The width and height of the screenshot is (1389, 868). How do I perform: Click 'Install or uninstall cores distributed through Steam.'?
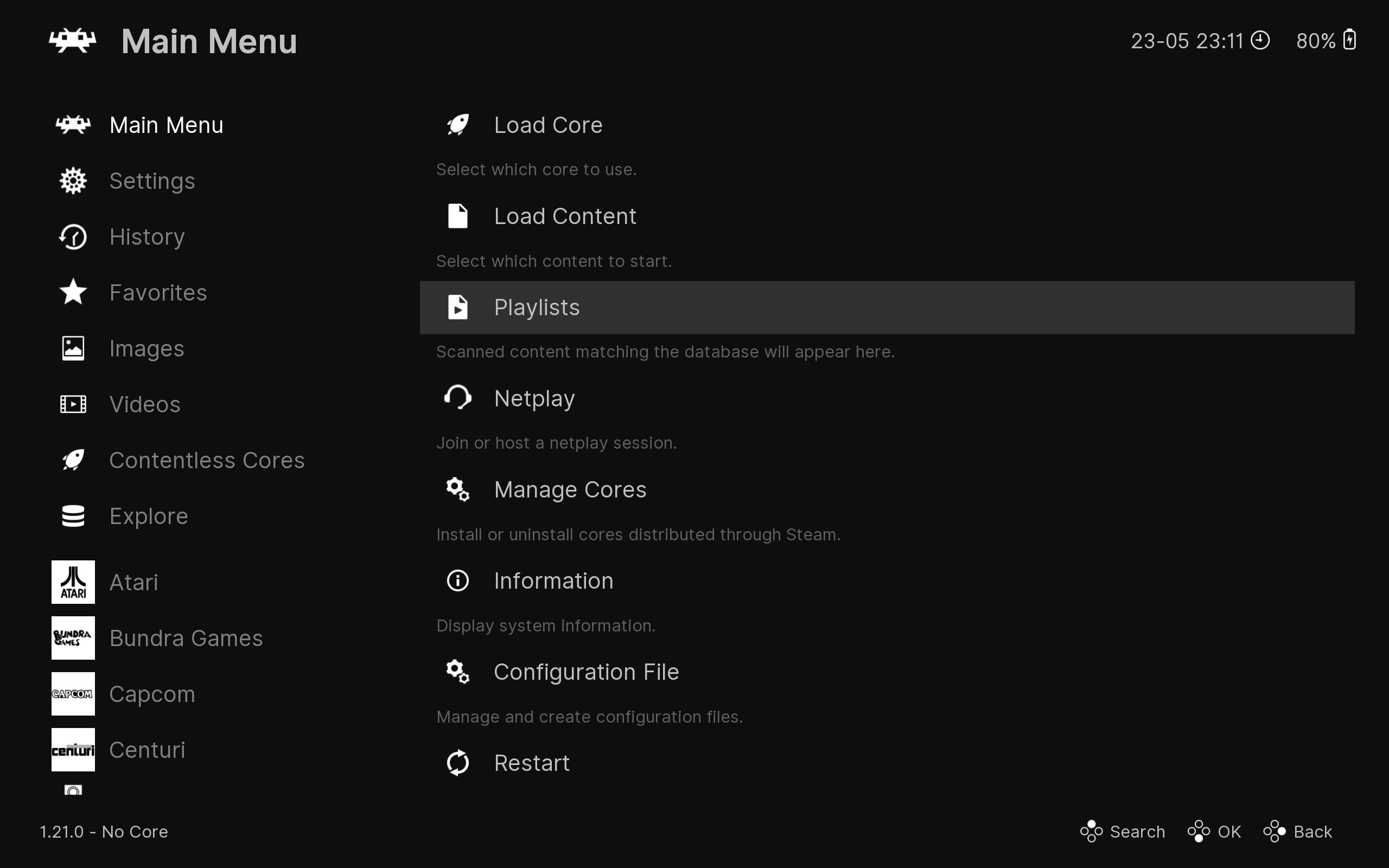(x=638, y=534)
